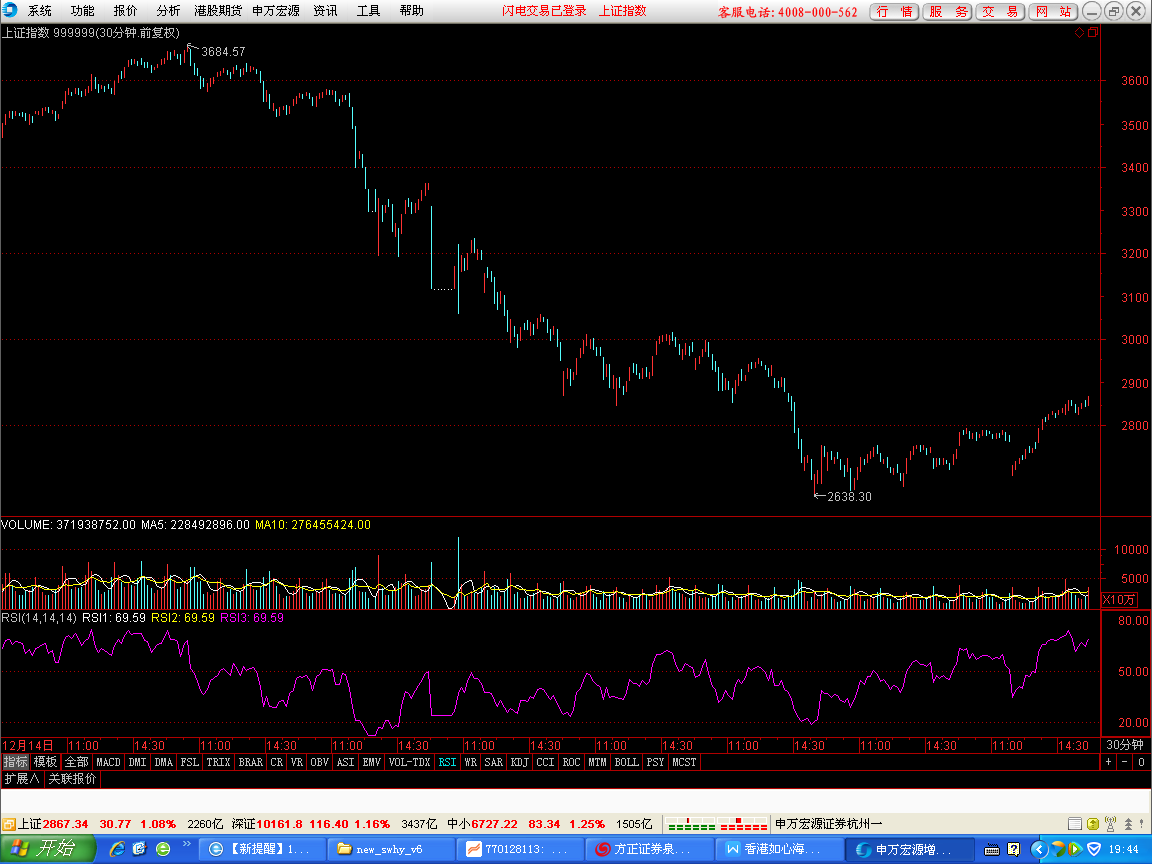Open the 工具 menu
This screenshot has width=1152, height=864.
368,11
